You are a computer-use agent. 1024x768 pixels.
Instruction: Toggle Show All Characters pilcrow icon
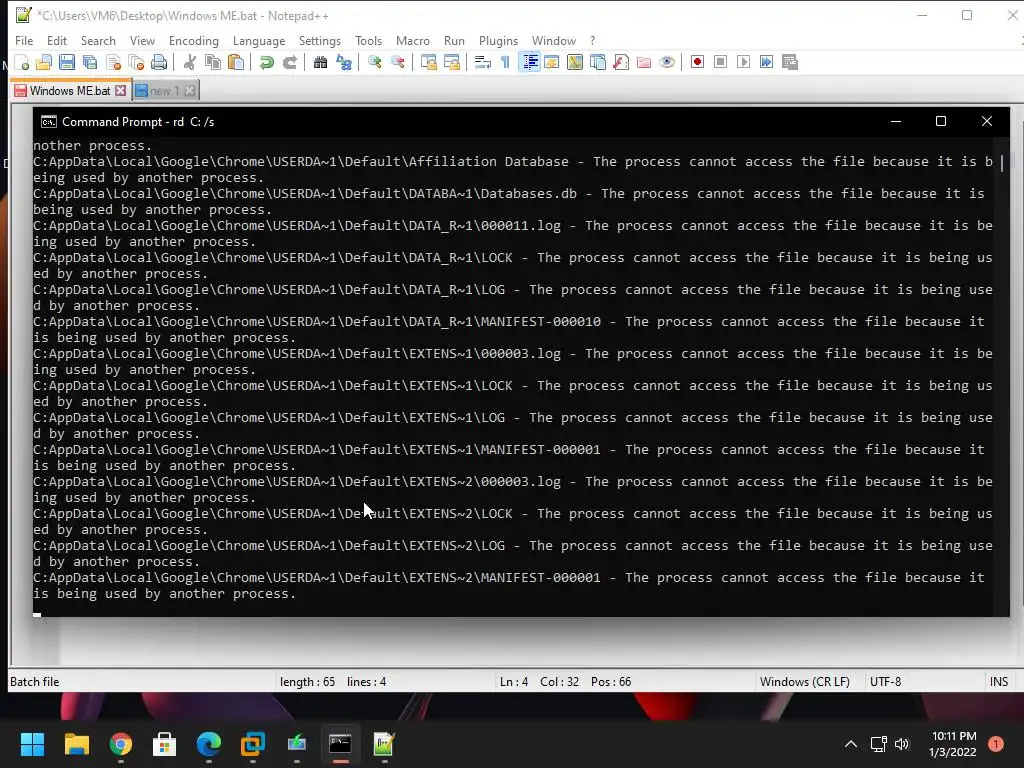coord(505,63)
